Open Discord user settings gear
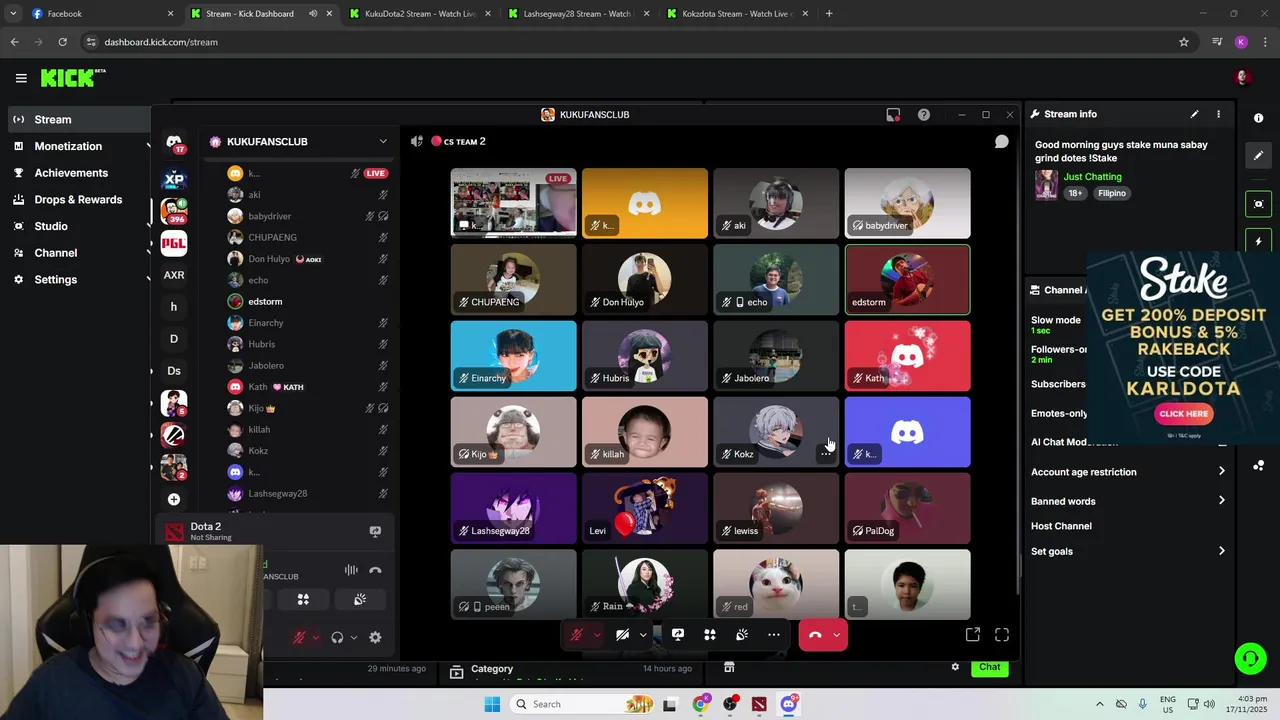The height and width of the screenshot is (720, 1280). coord(375,637)
